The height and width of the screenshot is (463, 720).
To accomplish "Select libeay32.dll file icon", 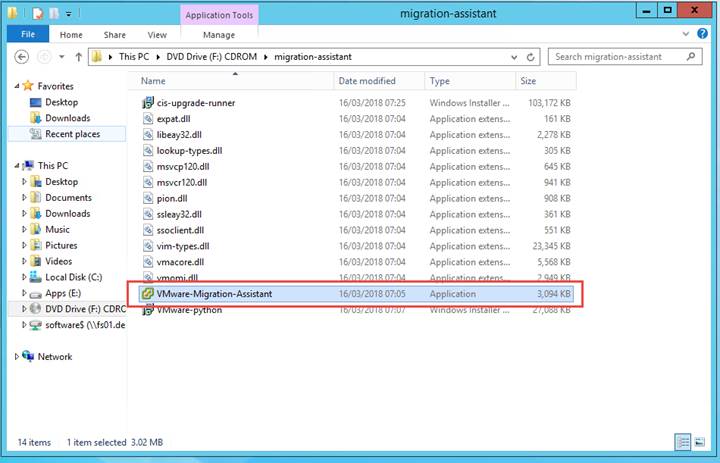I will [148, 135].
